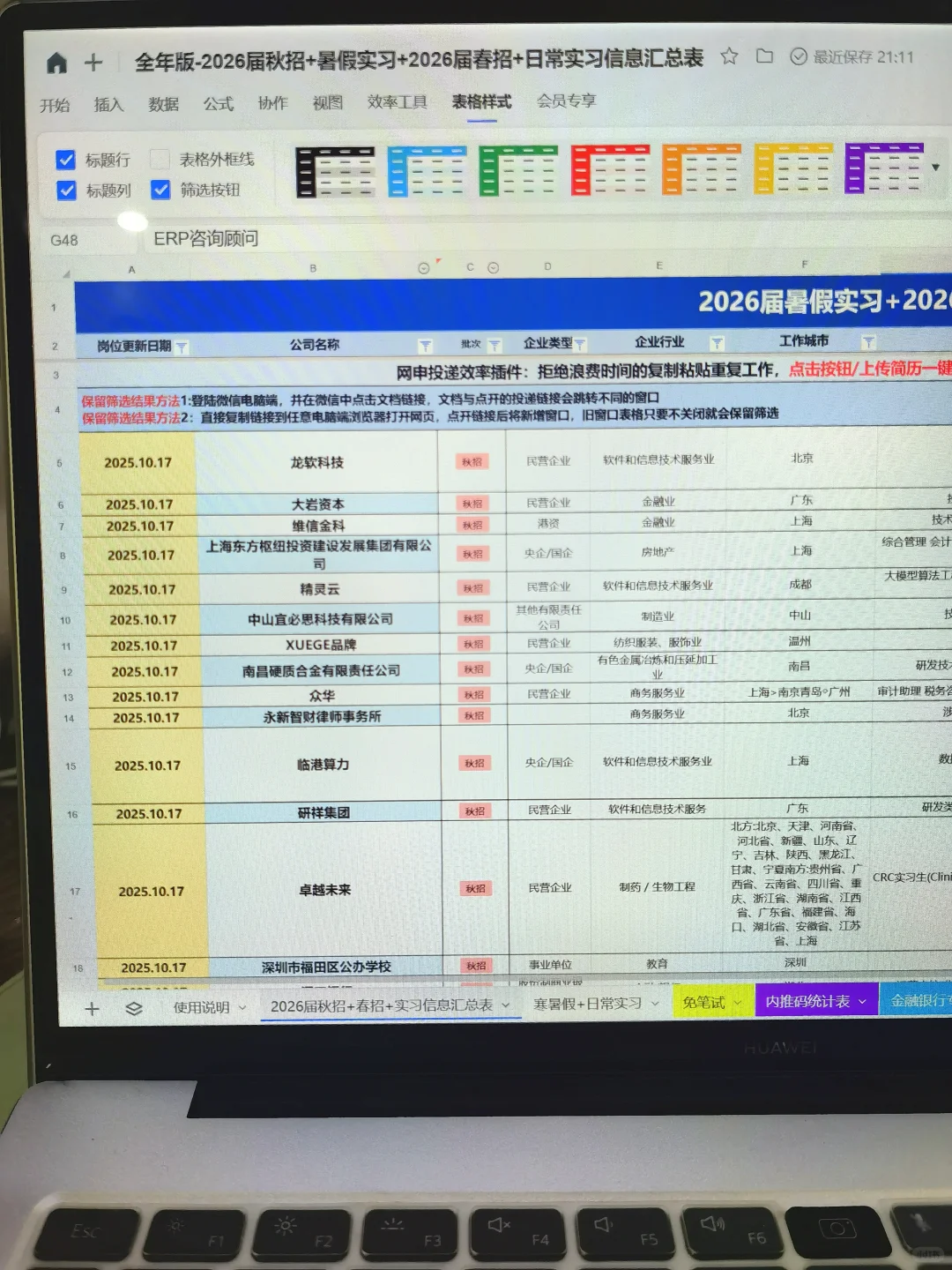Open the 开始 ribbon tab
952x1270 pixels.
55,105
